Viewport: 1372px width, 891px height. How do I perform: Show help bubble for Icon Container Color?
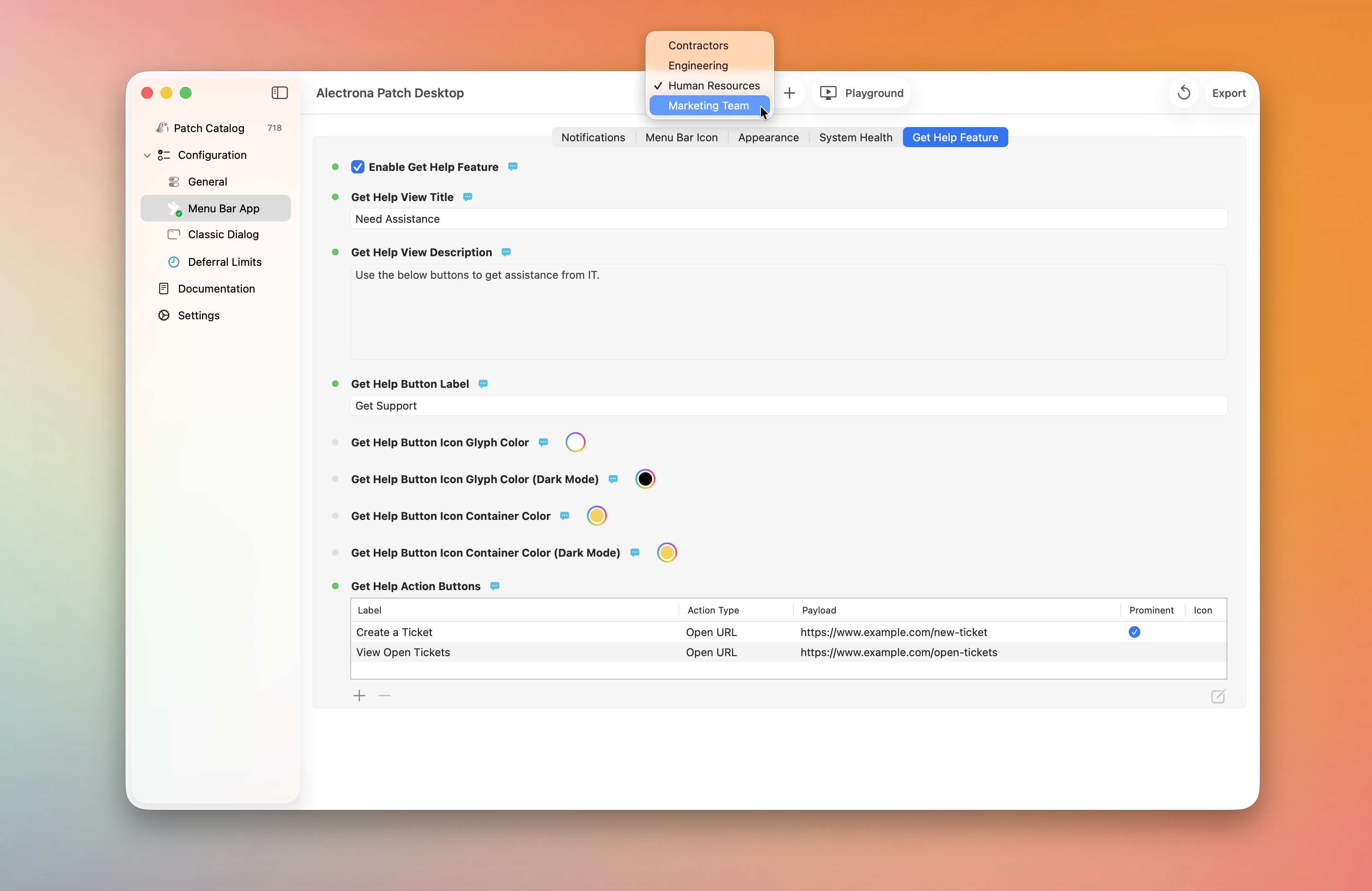click(565, 516)
